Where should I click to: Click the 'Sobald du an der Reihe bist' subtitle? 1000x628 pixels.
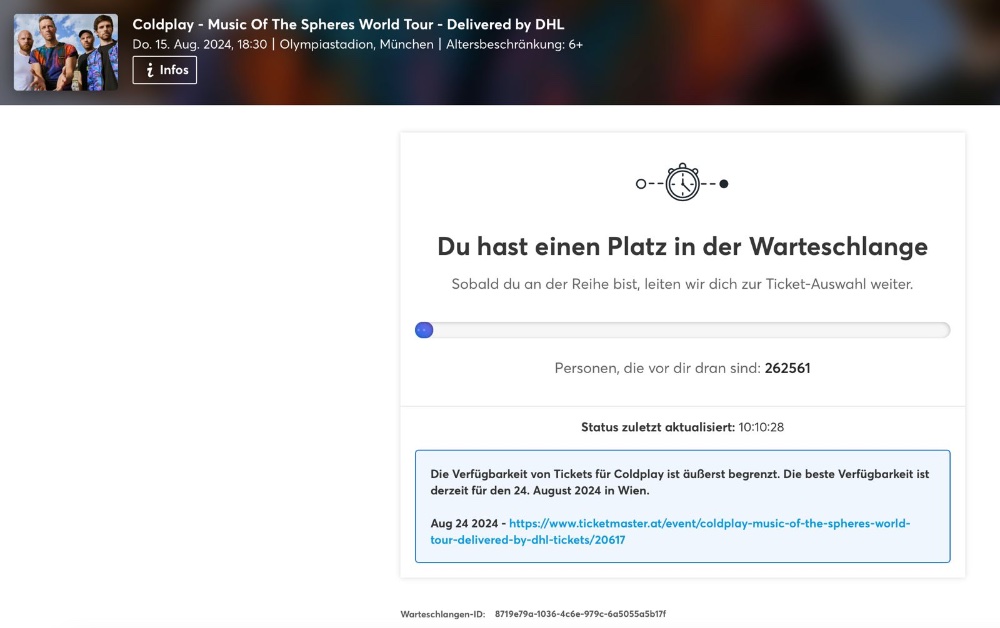coord(682,284)
